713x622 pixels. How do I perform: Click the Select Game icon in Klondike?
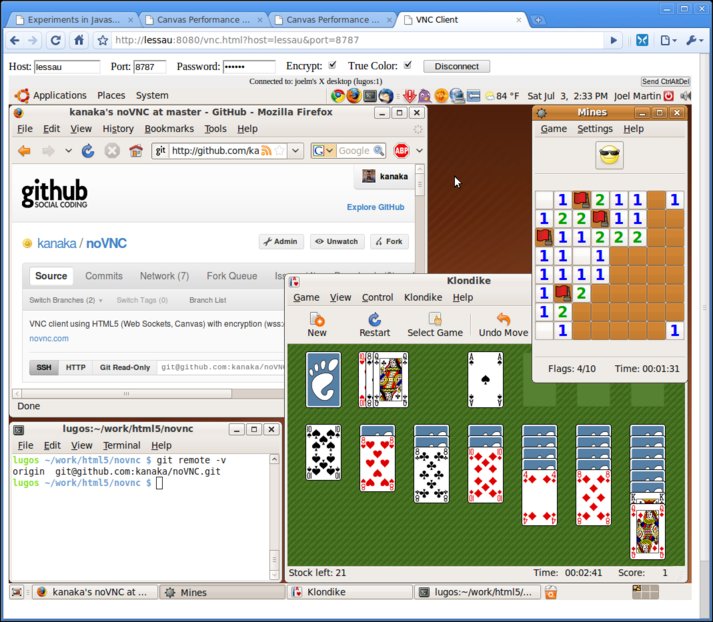click(x=435, y=325)
